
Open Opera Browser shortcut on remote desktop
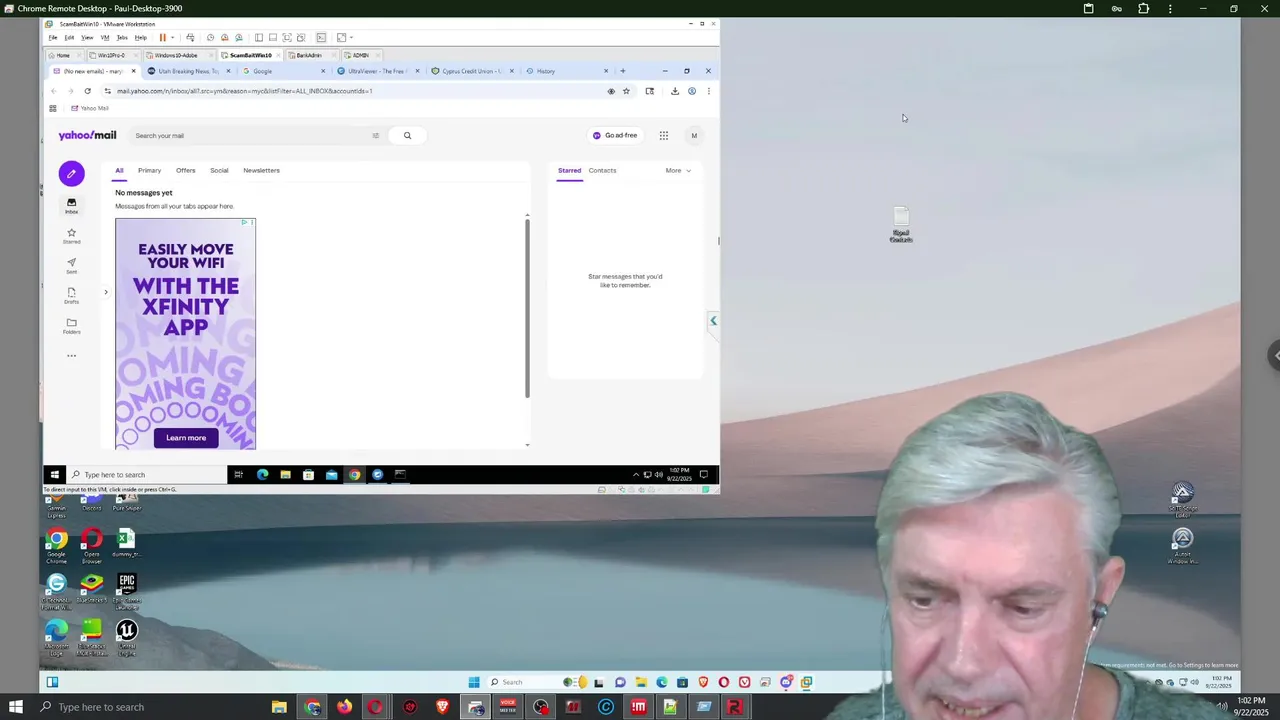click(x=91, y=544)
